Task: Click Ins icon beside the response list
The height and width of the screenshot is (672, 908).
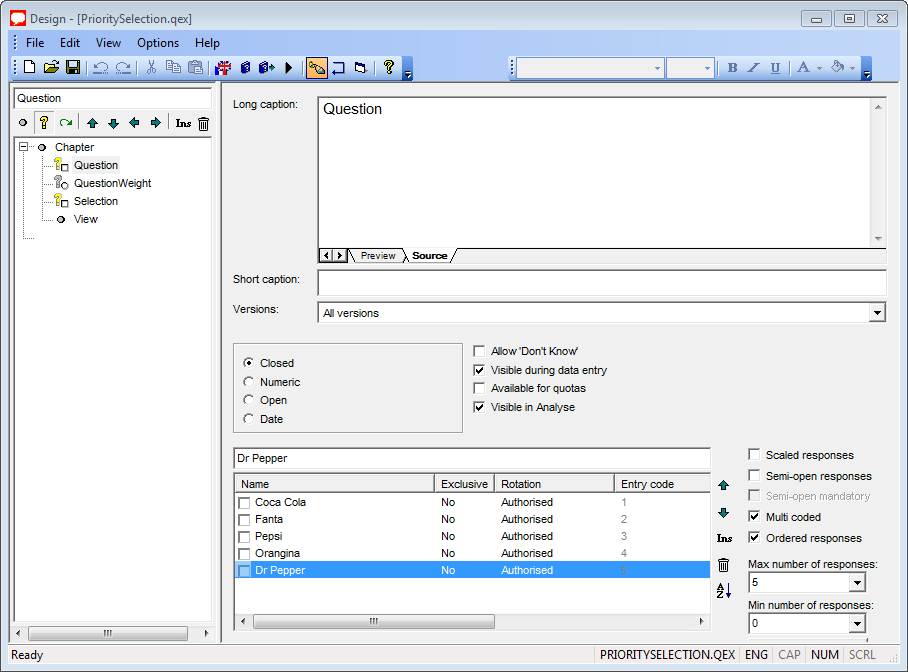Action: (724, 539)
